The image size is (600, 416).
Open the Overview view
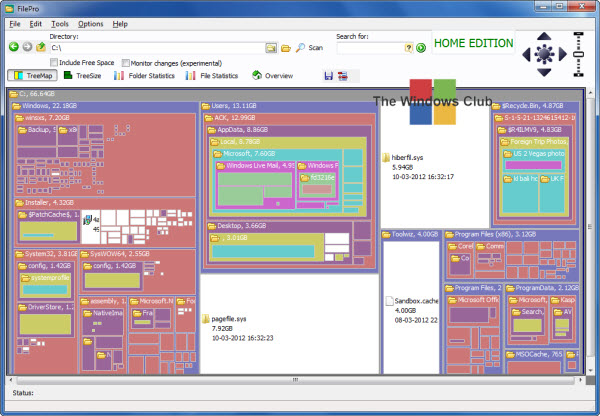click(x=272, y=76)
